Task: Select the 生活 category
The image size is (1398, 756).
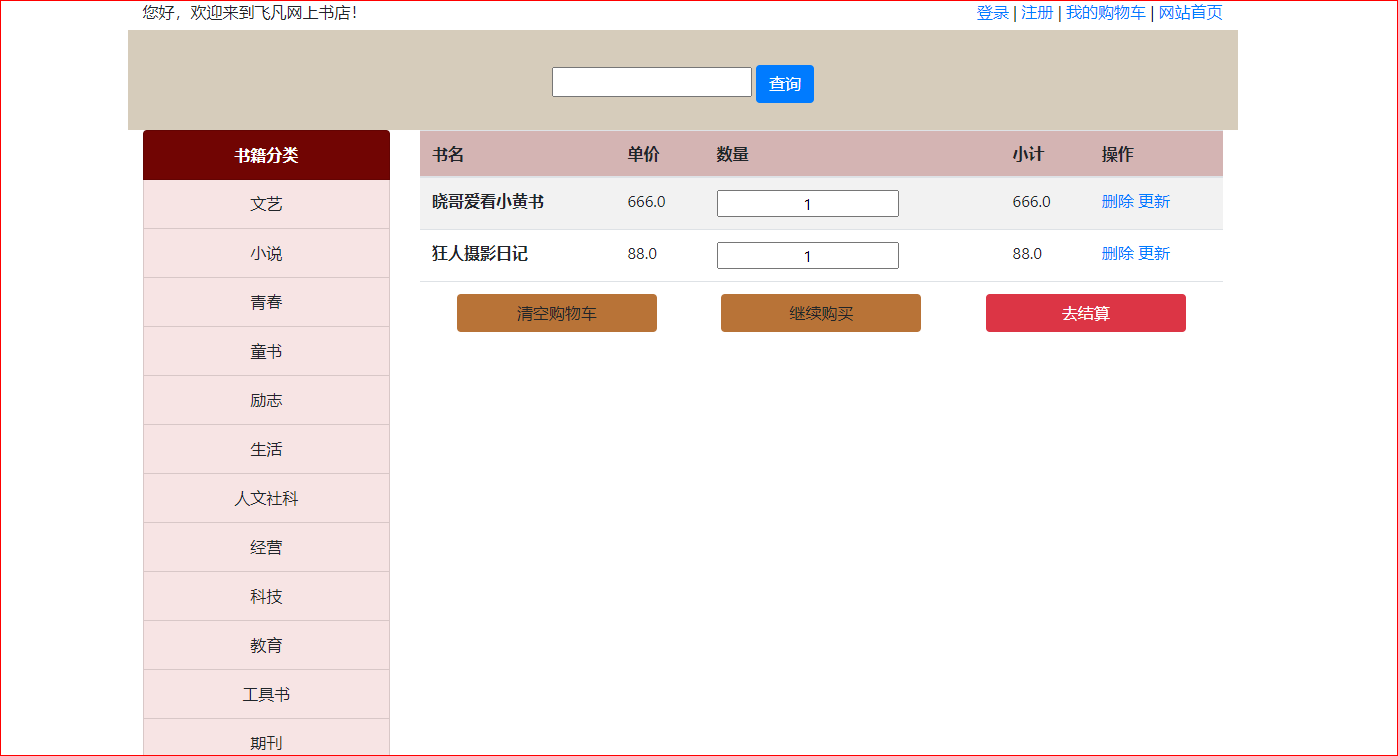Action: (x=266, y=449)
